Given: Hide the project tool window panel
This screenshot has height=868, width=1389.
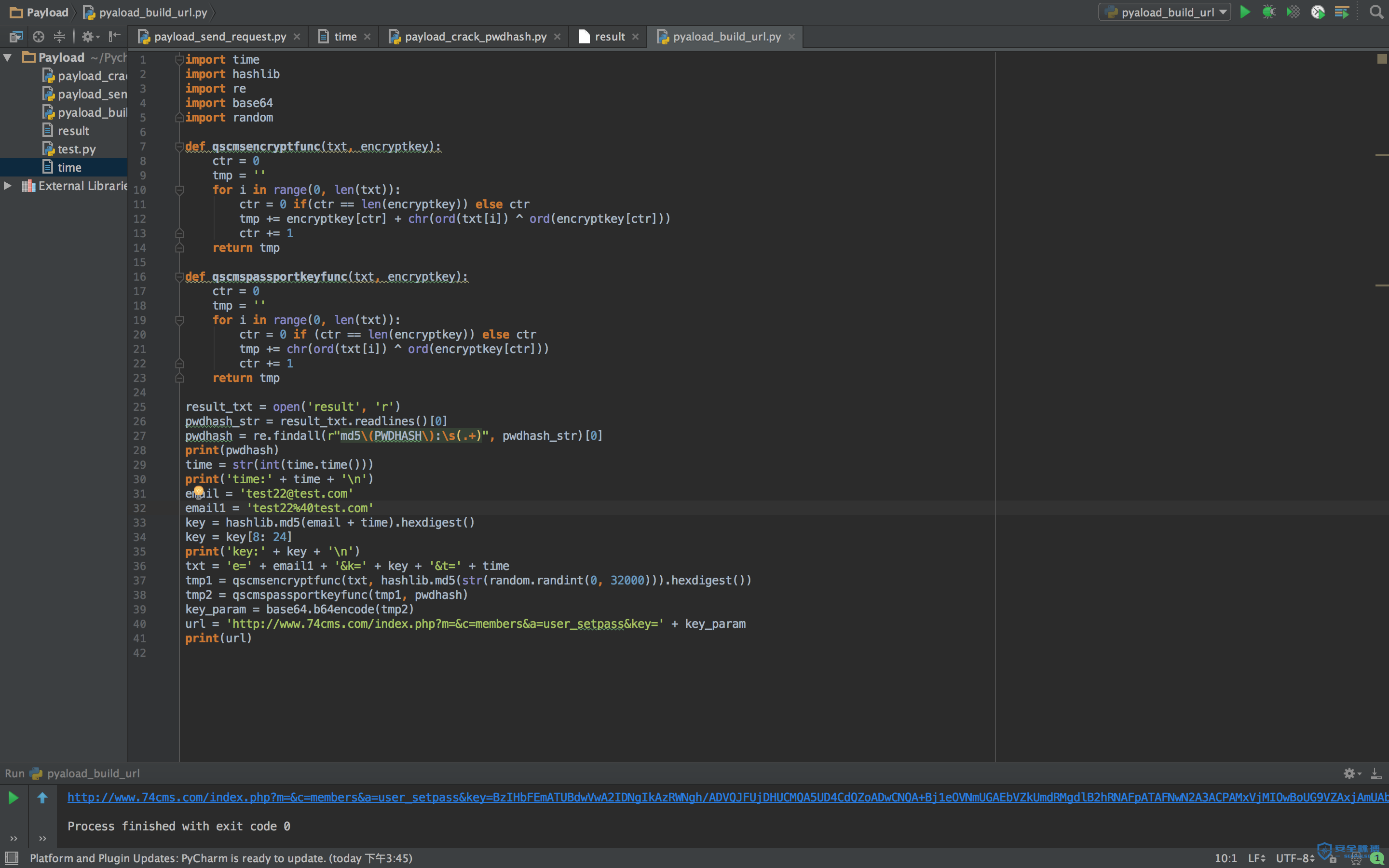Looking at the screenshot, I should pos(115,37).
